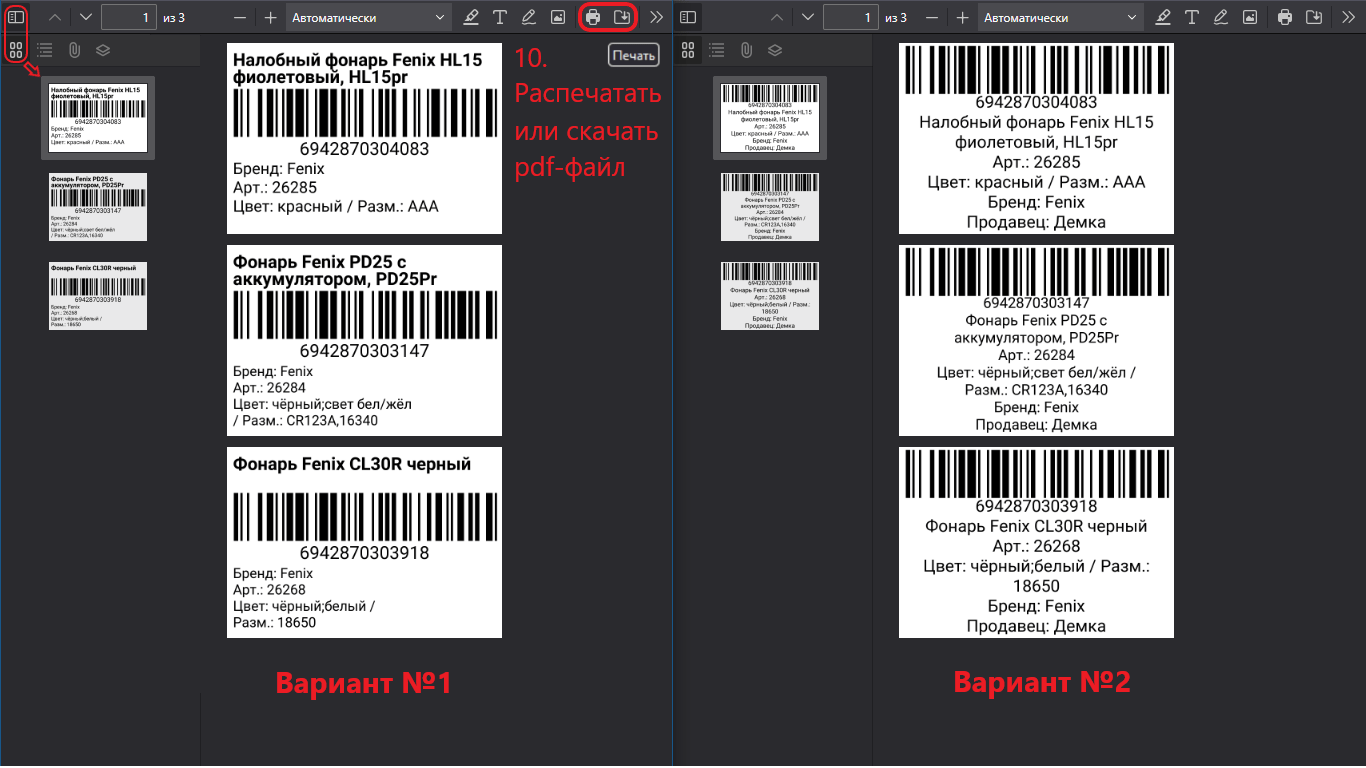Select the draw tool in the left viewer

tap(528, 17)
